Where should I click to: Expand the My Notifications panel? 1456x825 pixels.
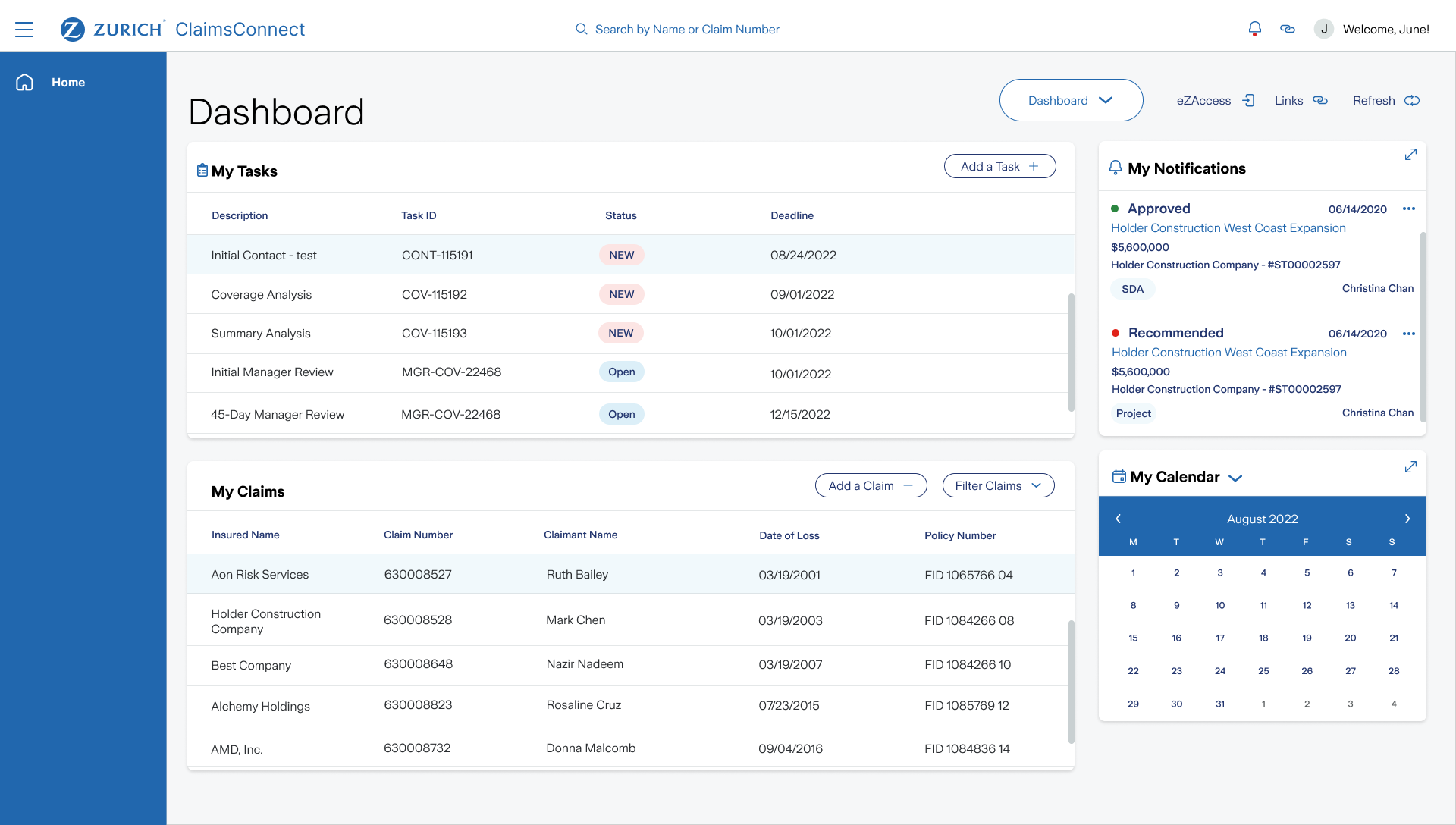(1410, 155)
